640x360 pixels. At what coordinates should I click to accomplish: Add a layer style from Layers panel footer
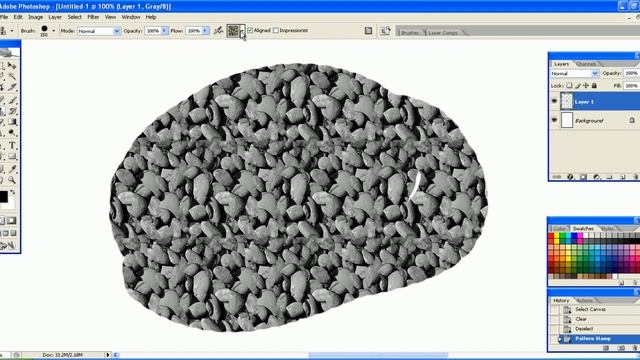[570, 177]
